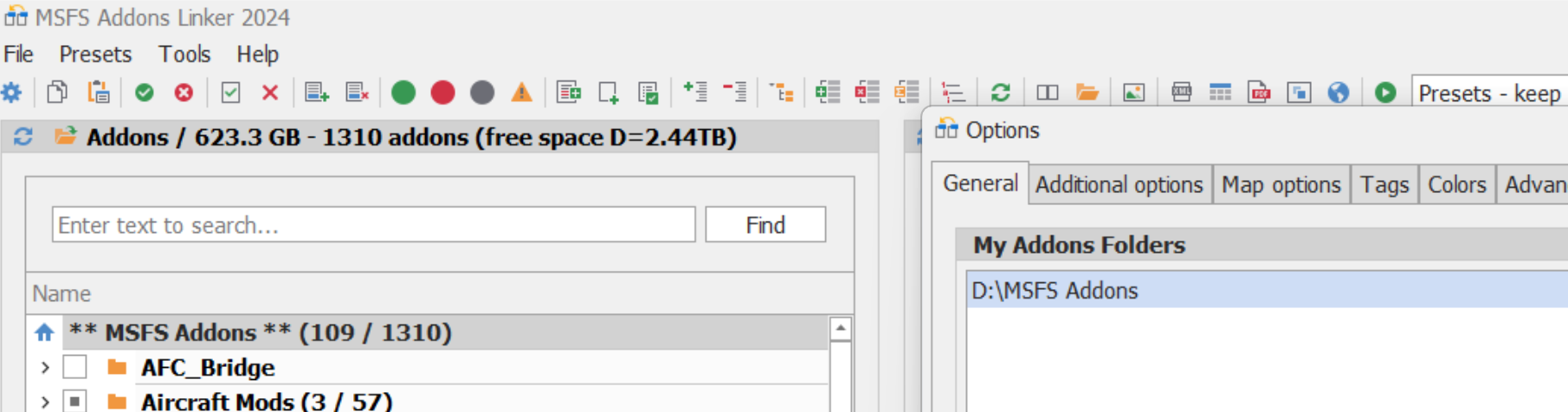Toggle the Aircraft Mods checkbox
This screenshot has height=412, width=1568.
tap(75, 402)
